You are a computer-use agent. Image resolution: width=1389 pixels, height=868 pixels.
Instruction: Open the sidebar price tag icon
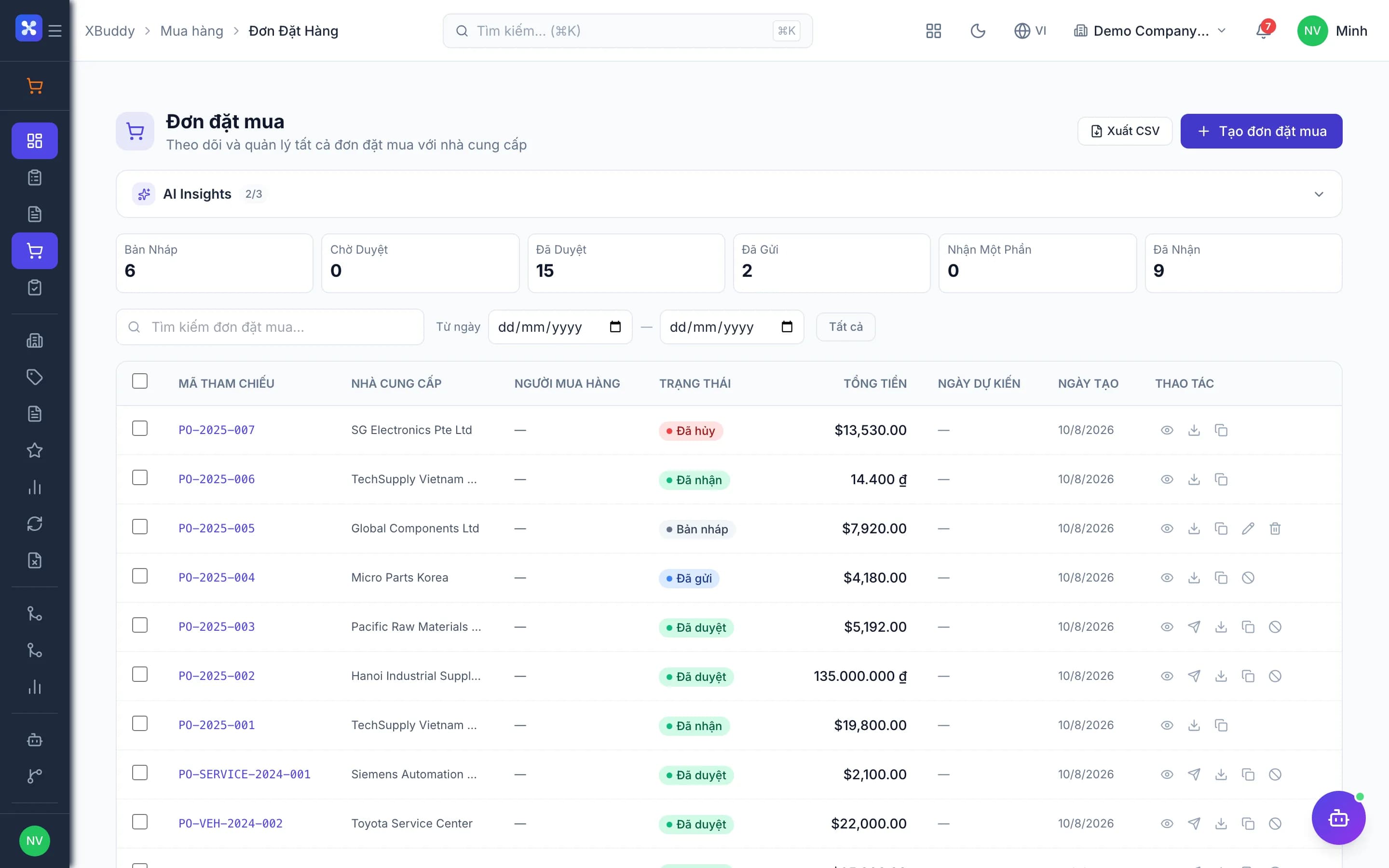[34, 377]
